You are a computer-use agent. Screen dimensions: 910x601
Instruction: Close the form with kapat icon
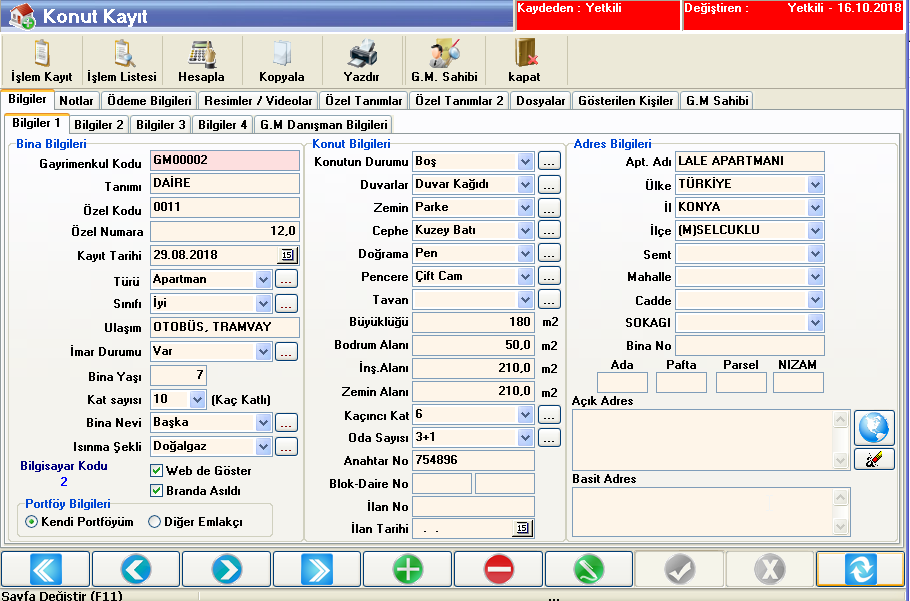(x=524, y=61)
